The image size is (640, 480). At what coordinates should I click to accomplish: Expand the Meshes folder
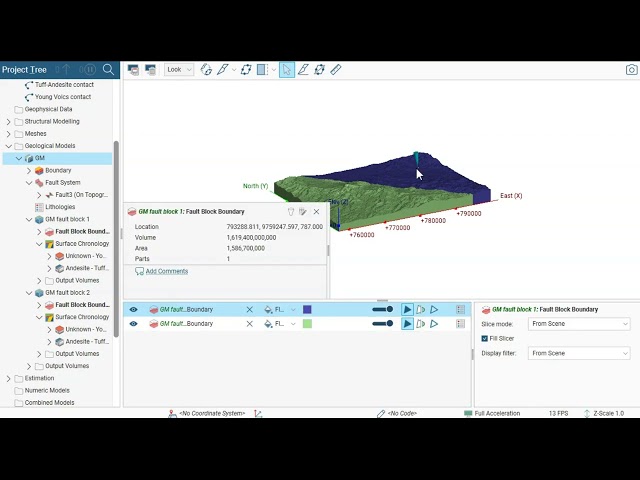point(9,133)
